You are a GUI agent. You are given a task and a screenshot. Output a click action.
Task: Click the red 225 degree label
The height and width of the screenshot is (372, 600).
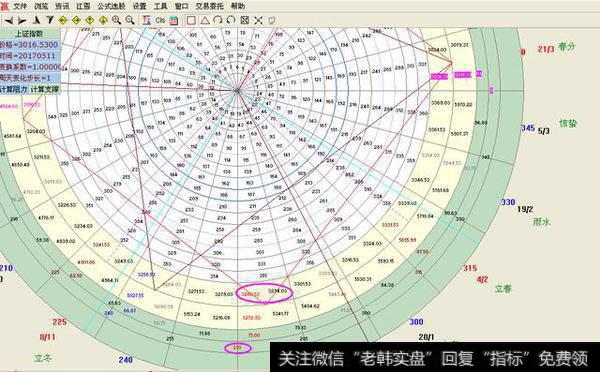[x=60, y=322]
